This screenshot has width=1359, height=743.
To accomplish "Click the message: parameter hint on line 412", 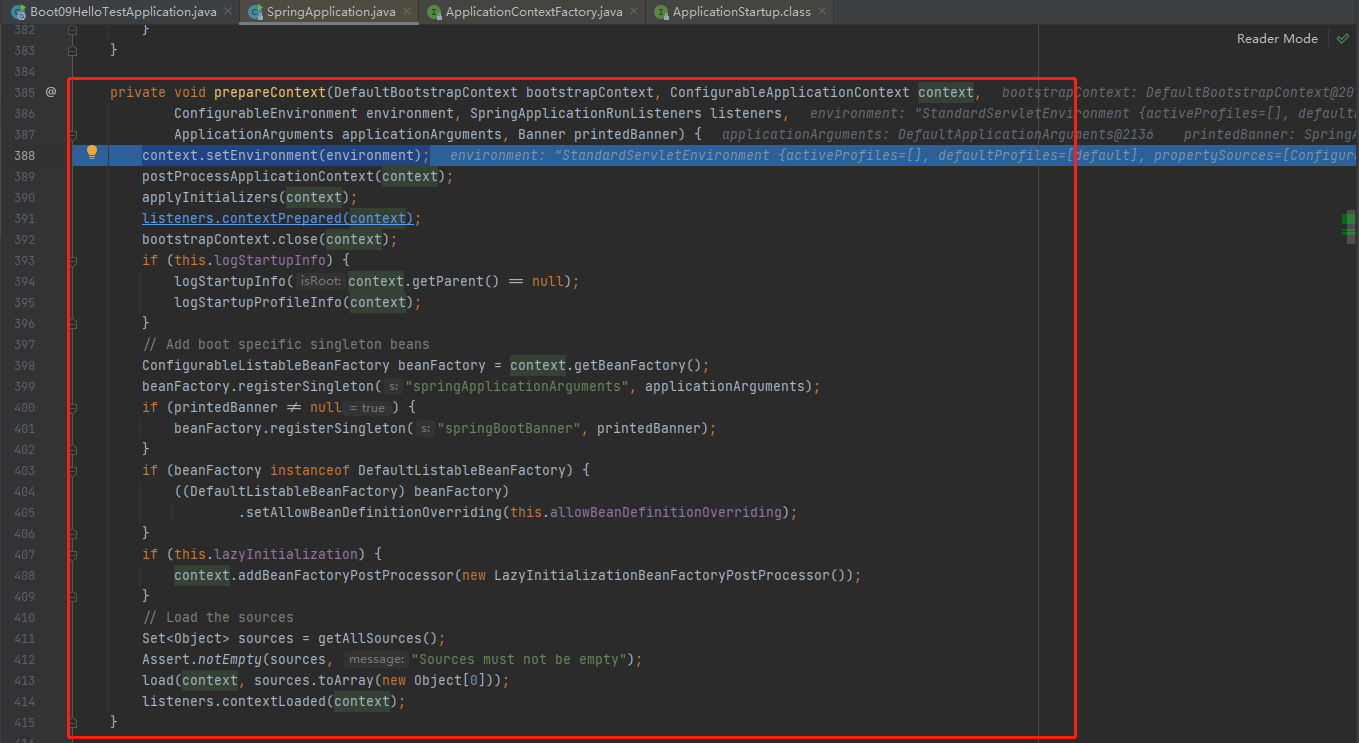I will pyautogui.click(x=375, y=660).
